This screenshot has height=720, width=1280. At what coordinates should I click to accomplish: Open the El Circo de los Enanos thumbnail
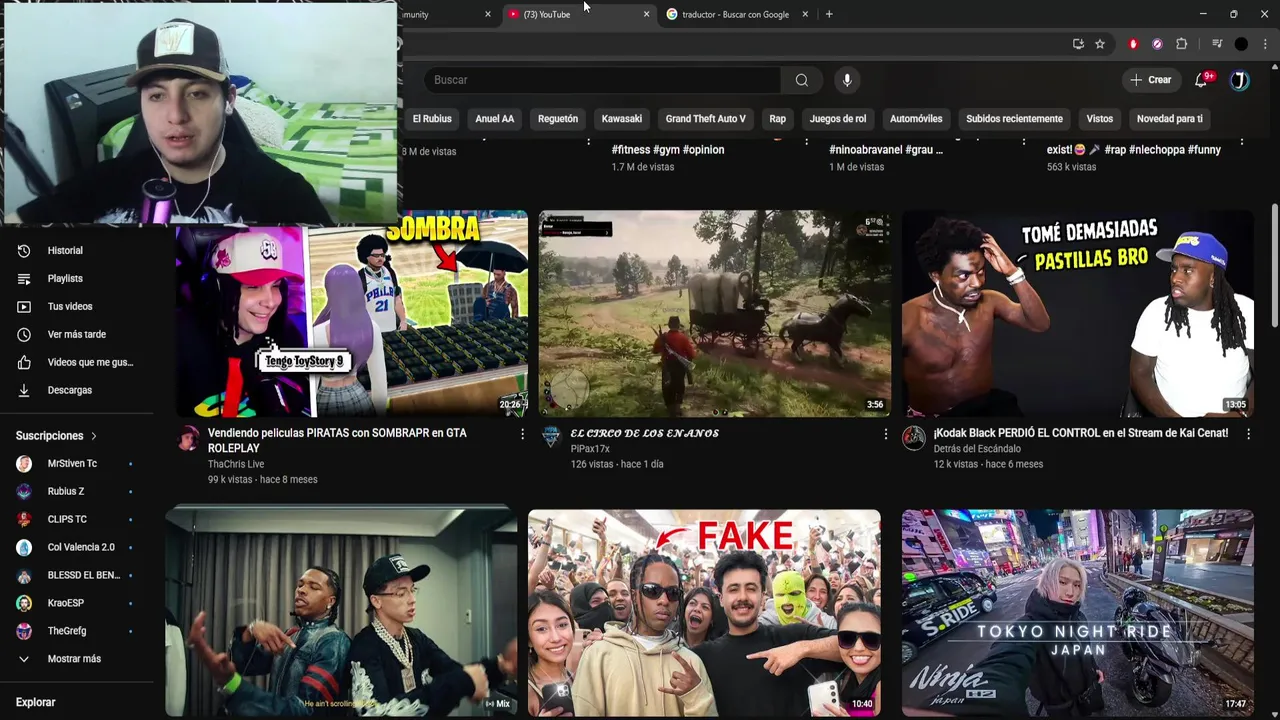coord(715,313)
